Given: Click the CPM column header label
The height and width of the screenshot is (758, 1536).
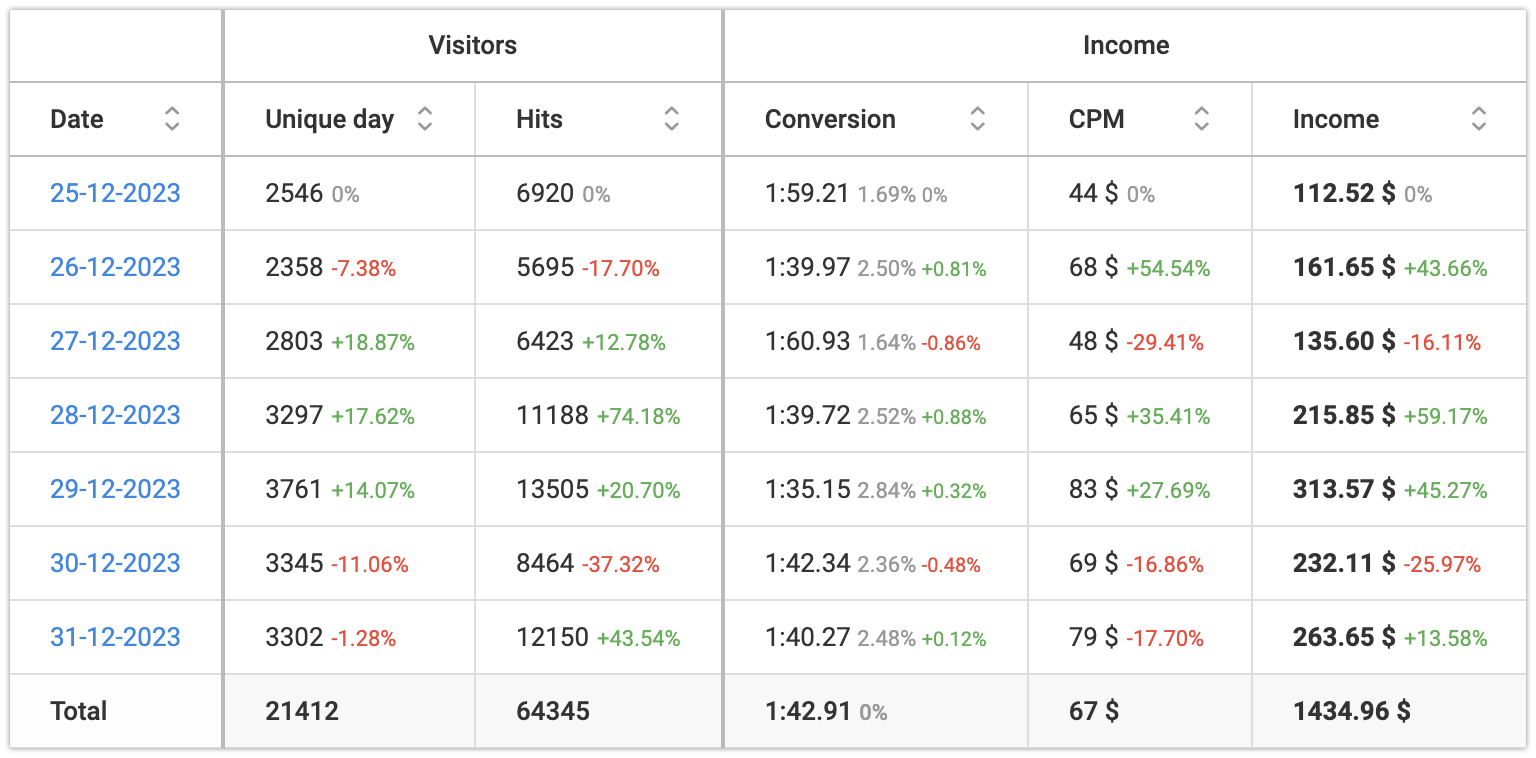Looking at the screenshot, I should [1097, 119].
